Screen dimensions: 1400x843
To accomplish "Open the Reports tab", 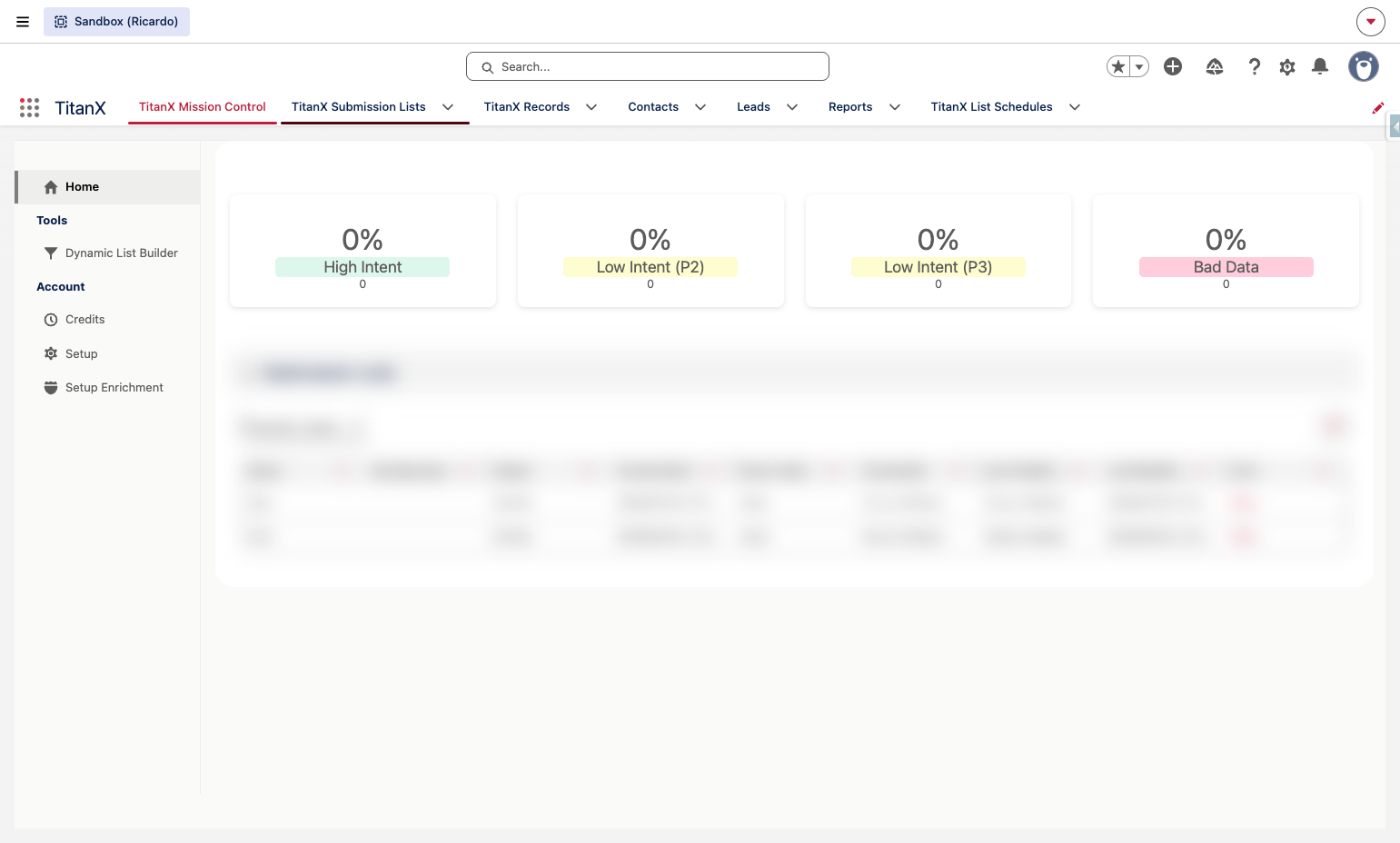I will 850,107.
